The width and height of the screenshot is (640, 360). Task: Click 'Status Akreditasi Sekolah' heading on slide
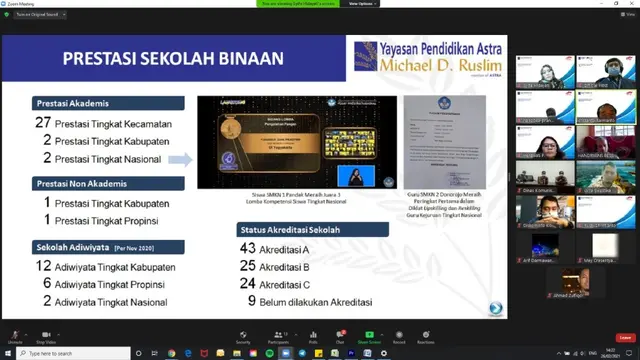313,230
